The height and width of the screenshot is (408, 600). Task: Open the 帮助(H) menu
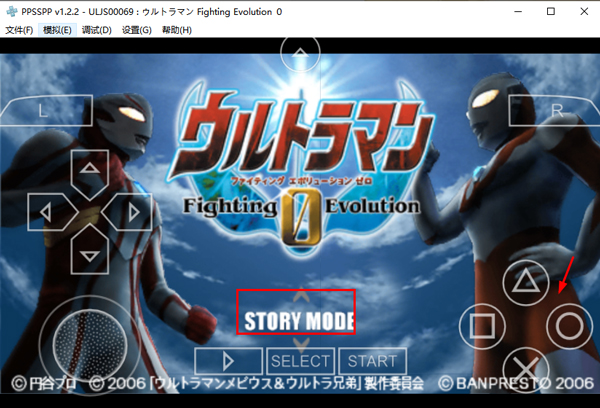pyautogui.click(x=176, y=30)
